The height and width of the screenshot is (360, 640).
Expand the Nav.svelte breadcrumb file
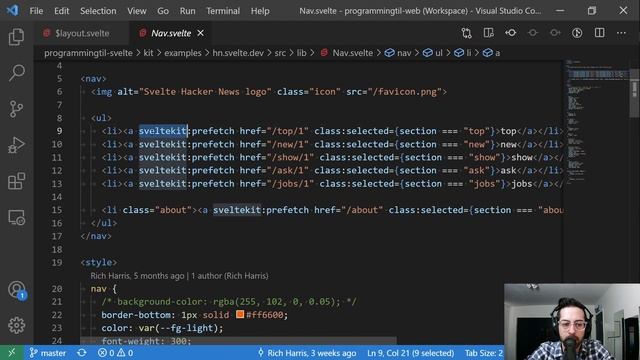[x=347, y=53]
